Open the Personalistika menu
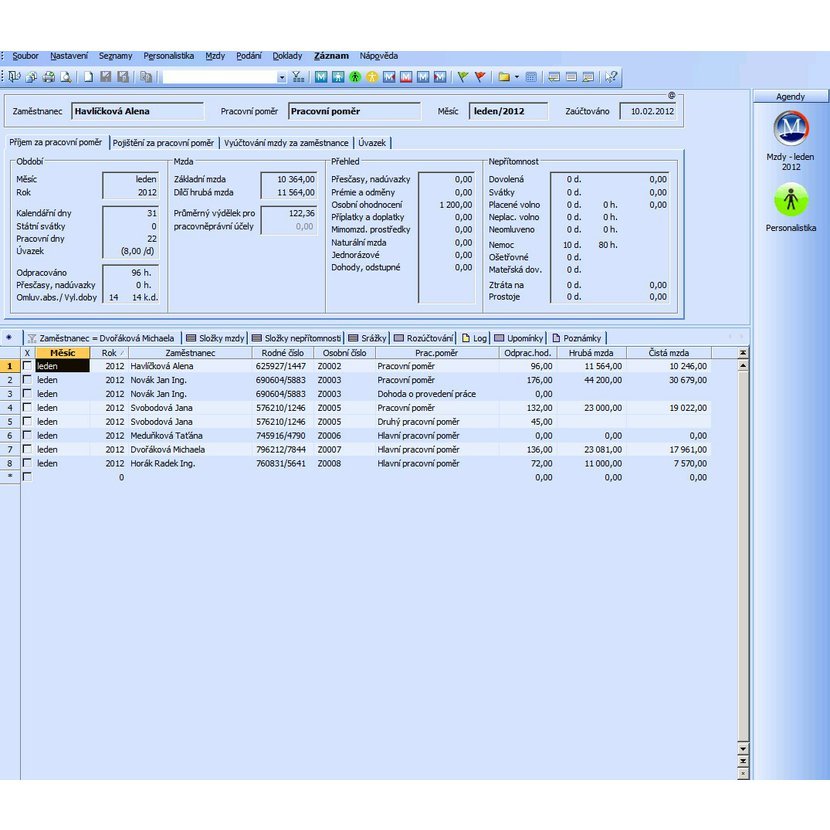Image resolution: width=830 pixels, height=830 pixels. click(168, 56)
